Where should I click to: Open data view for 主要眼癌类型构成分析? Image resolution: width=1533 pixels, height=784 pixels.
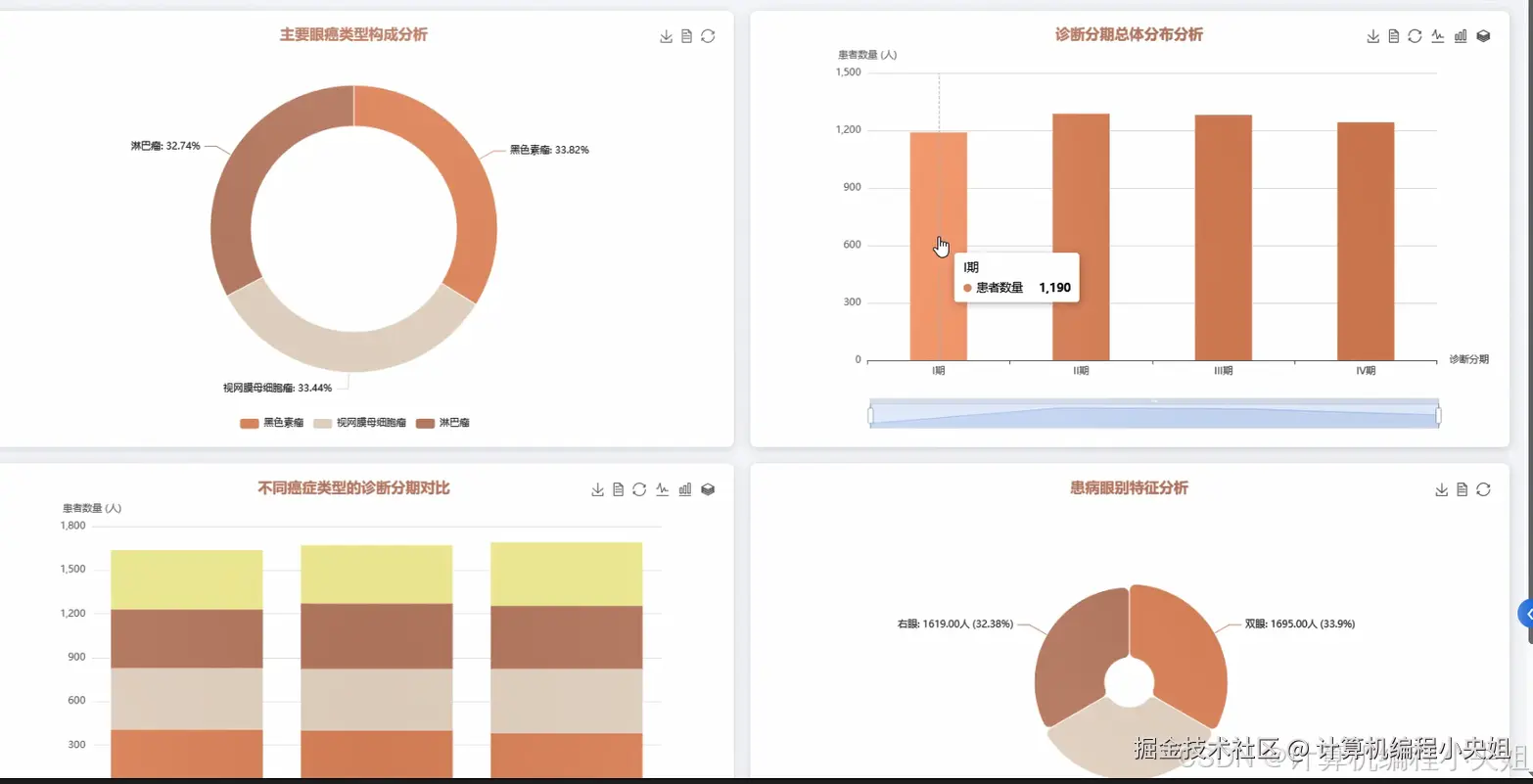(687, 36)
